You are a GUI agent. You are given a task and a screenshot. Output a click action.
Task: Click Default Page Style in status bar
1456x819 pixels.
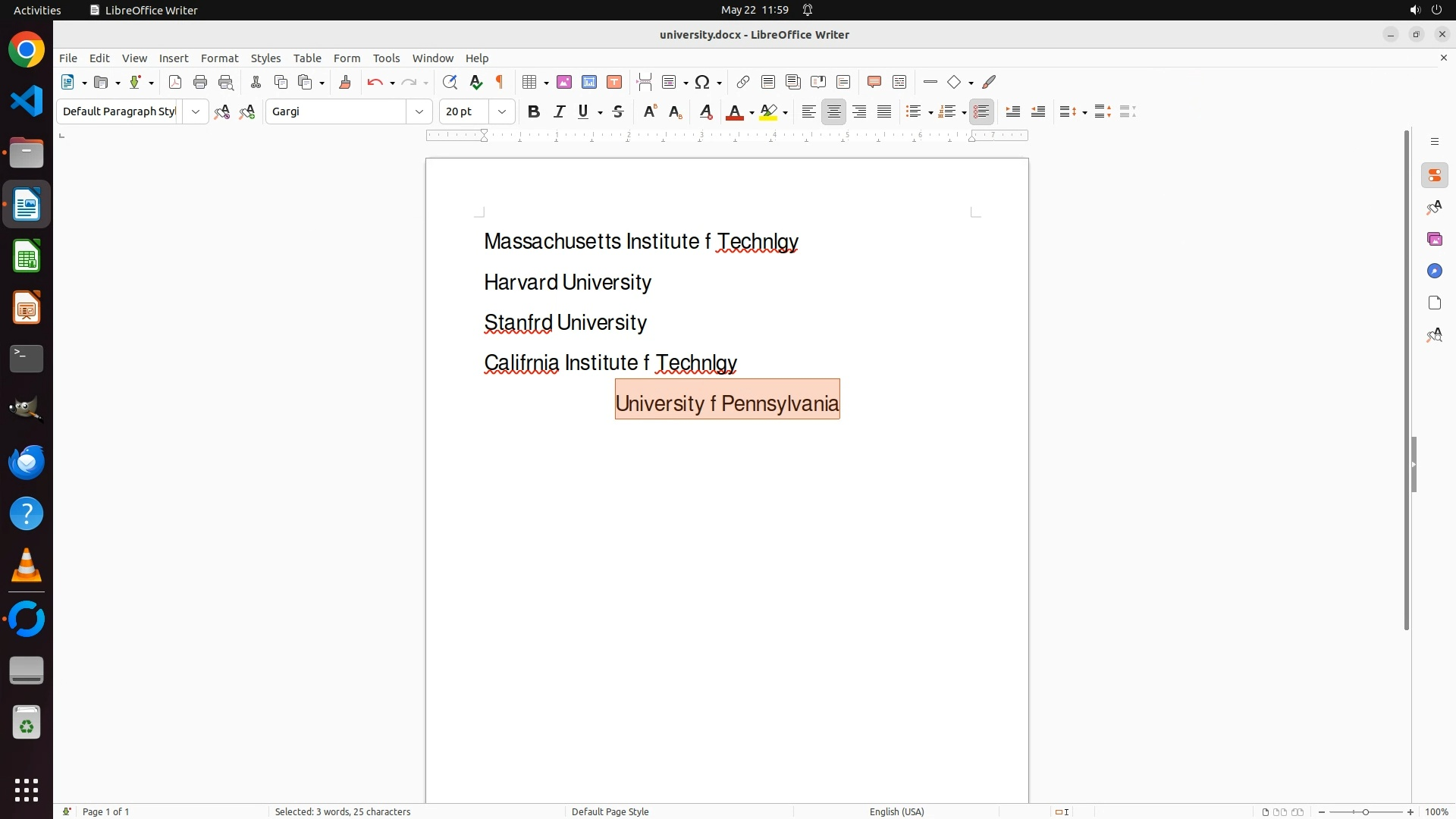[x=610, y=811]
